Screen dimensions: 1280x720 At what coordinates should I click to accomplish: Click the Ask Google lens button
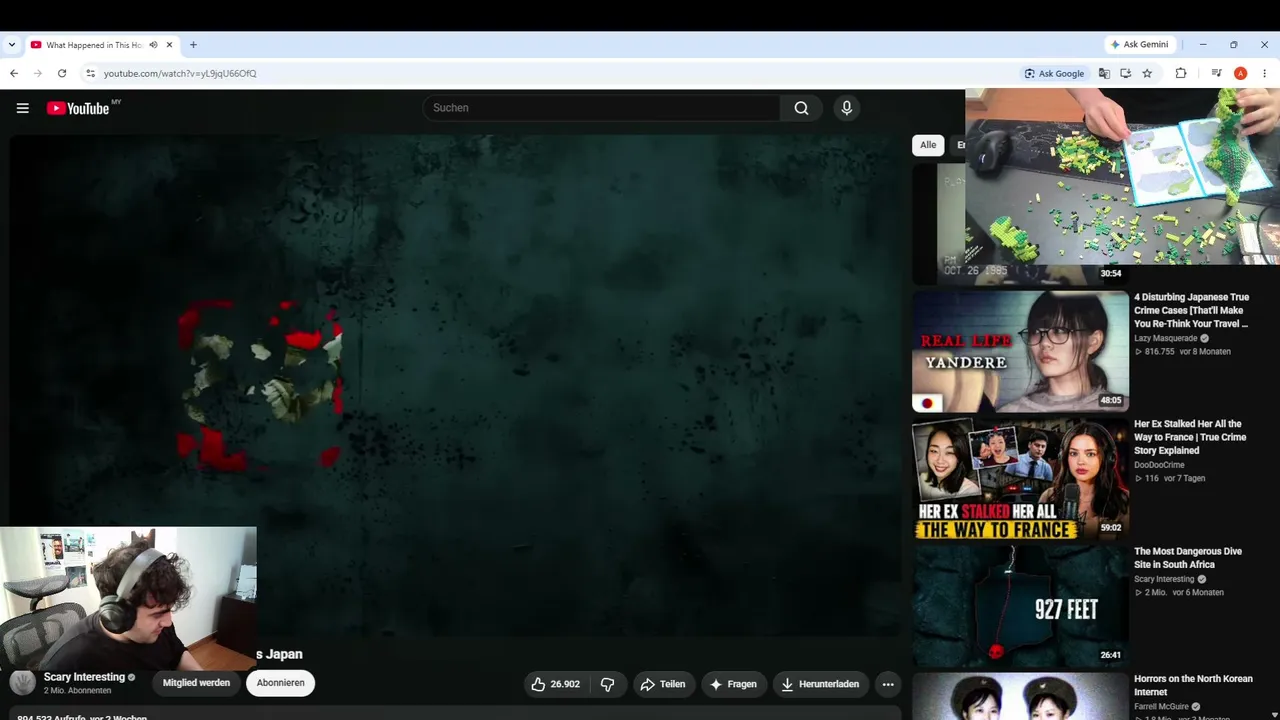[x=1055, y=73]
